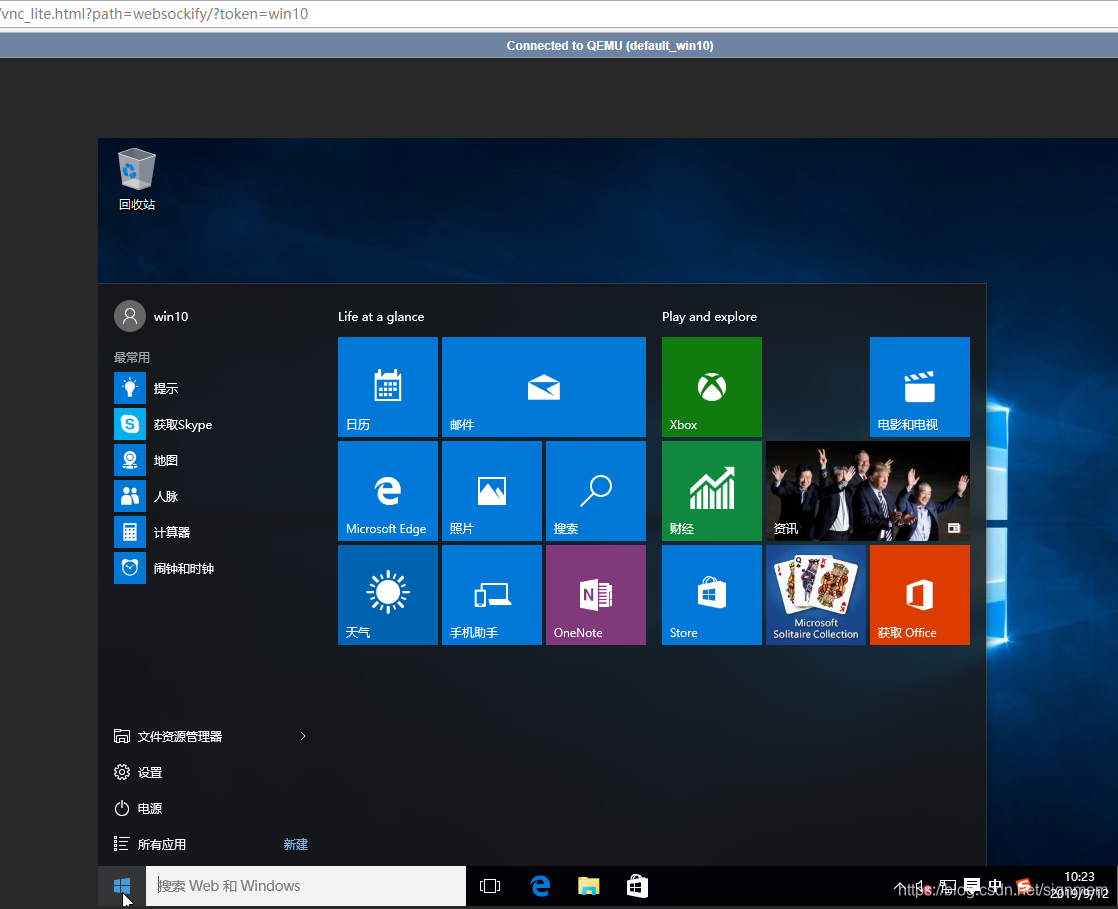Show hidden tray icons arrow

click(901, 888)
